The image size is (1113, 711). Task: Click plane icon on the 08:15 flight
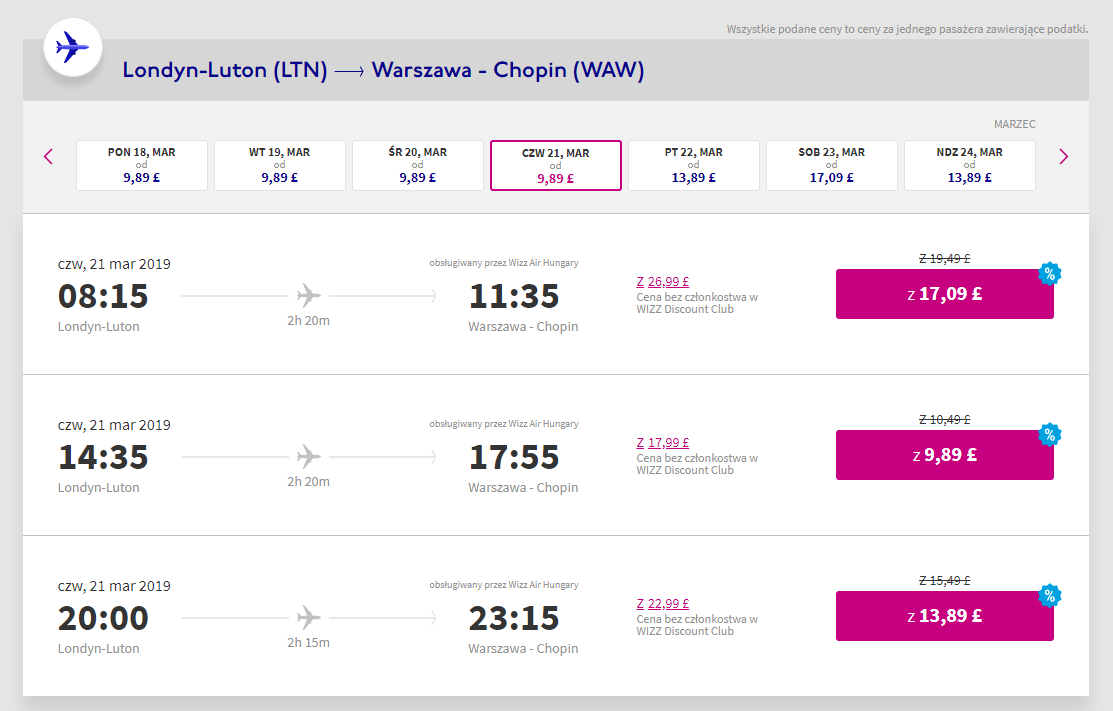coord(309,296)
